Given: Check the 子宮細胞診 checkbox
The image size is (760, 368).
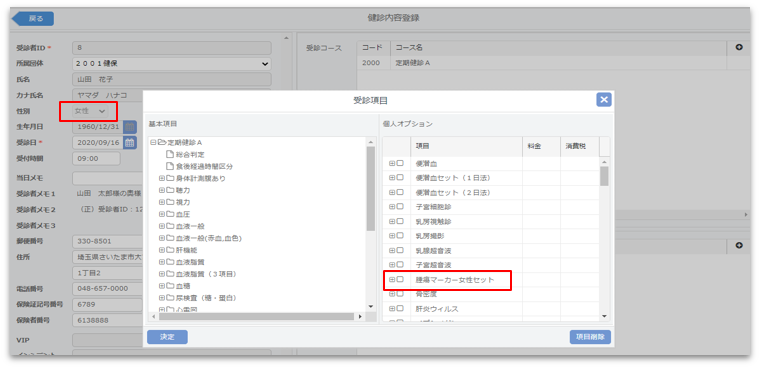Looking at the screenshot, I should coord(400,207).
